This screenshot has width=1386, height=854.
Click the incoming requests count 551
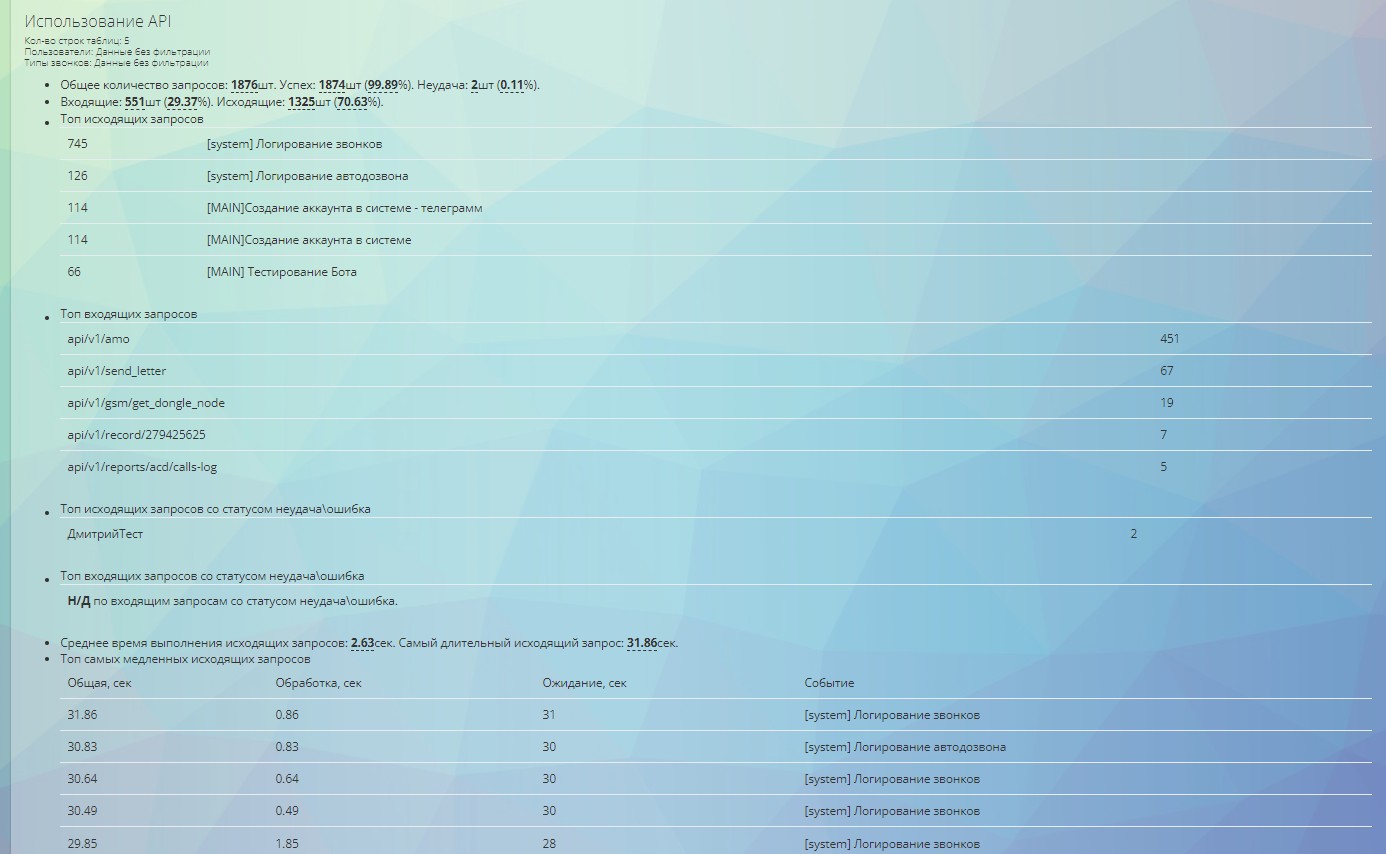click(x=135, y=102)
